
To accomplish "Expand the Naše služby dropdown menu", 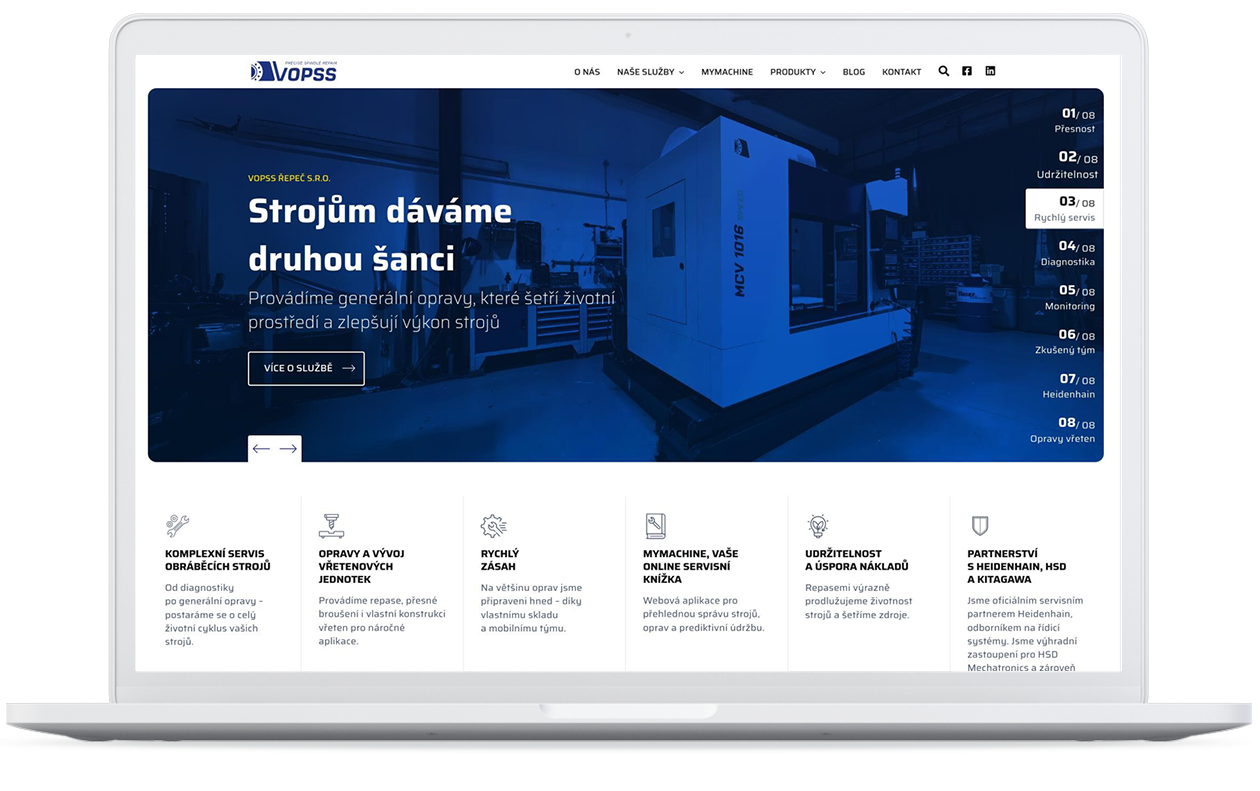I will point(650,72).
